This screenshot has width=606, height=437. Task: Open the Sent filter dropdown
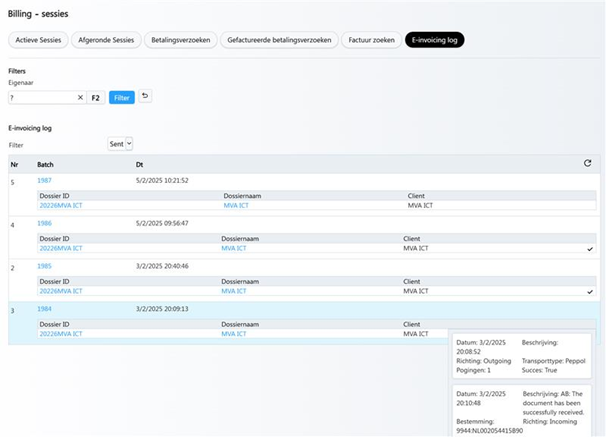pyautogui.click(x=120, y=145)
